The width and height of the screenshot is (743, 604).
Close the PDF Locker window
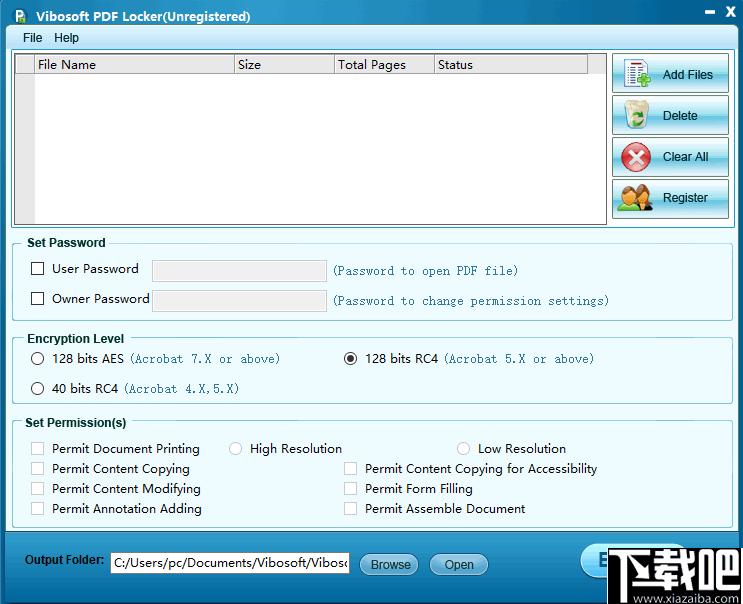(730, 12)
